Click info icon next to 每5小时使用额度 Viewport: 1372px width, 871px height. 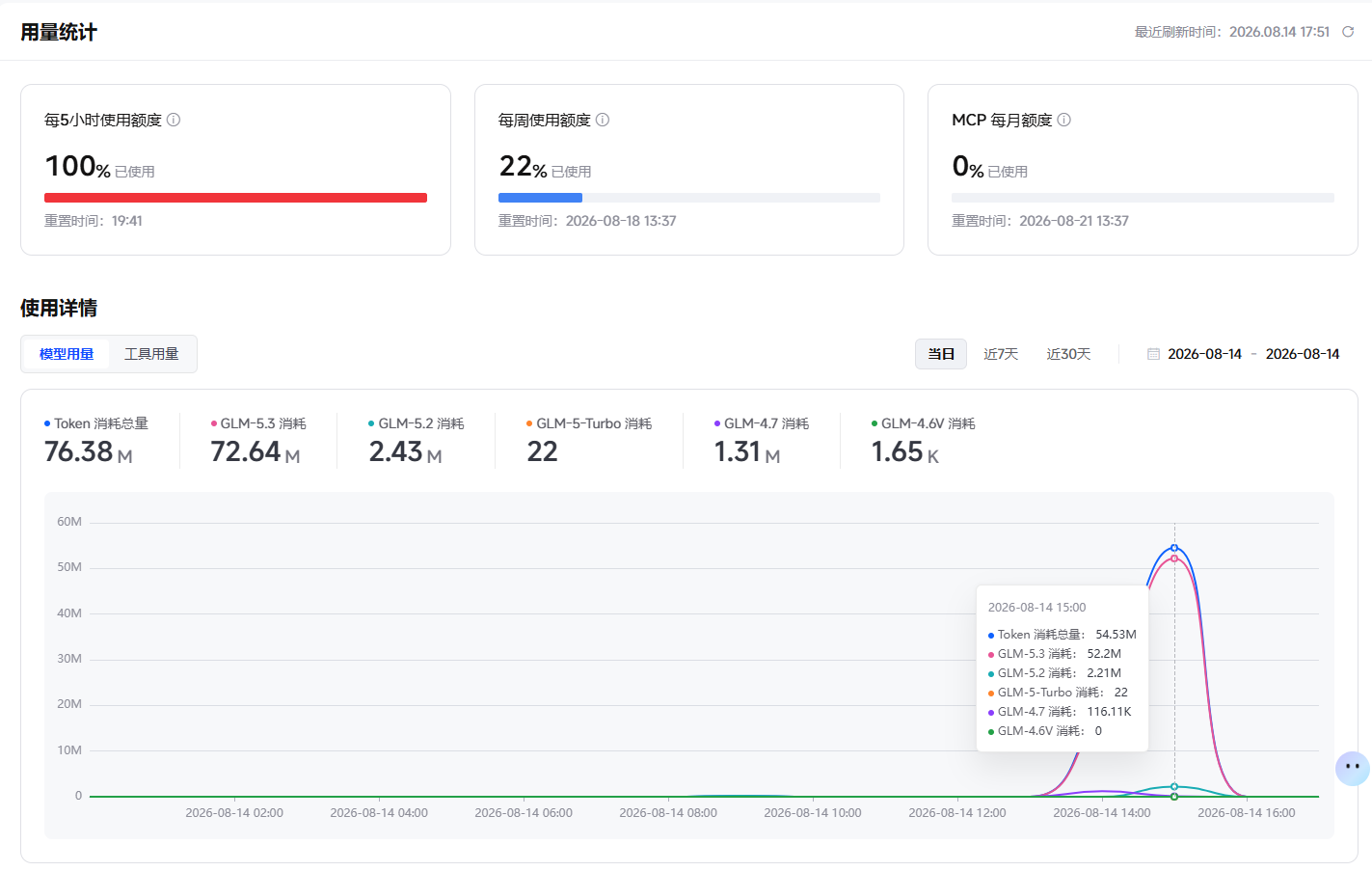pyautogui.click(x=174, y=120)
